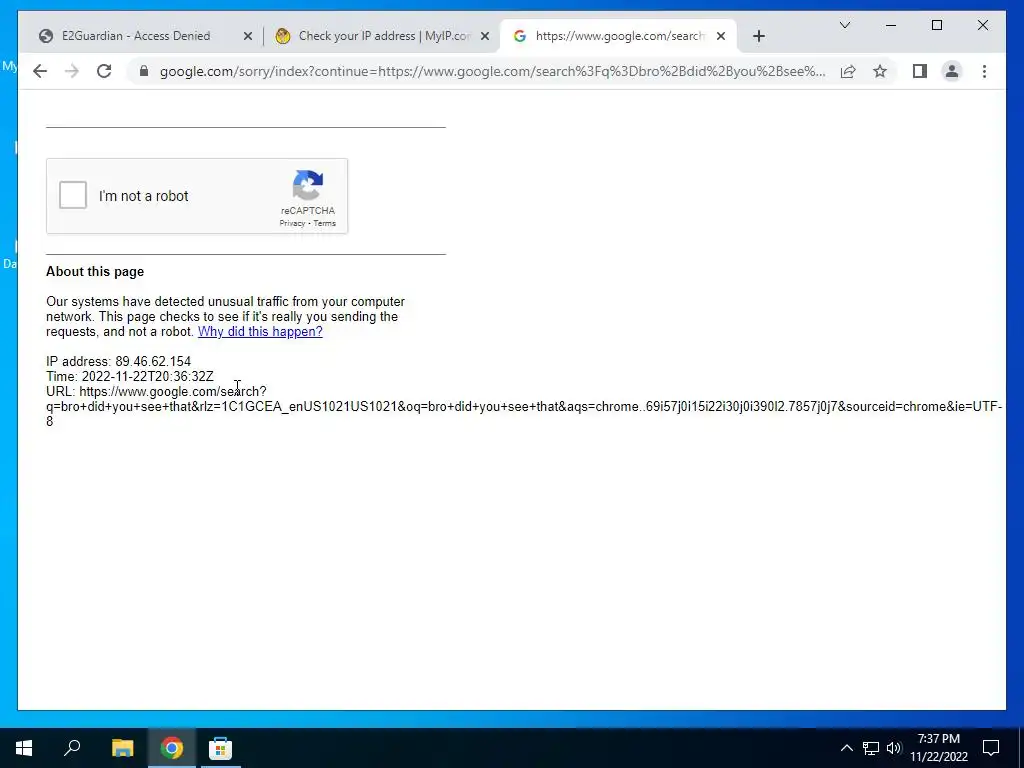Select the google.com/search tab

(x=619, y=36)
